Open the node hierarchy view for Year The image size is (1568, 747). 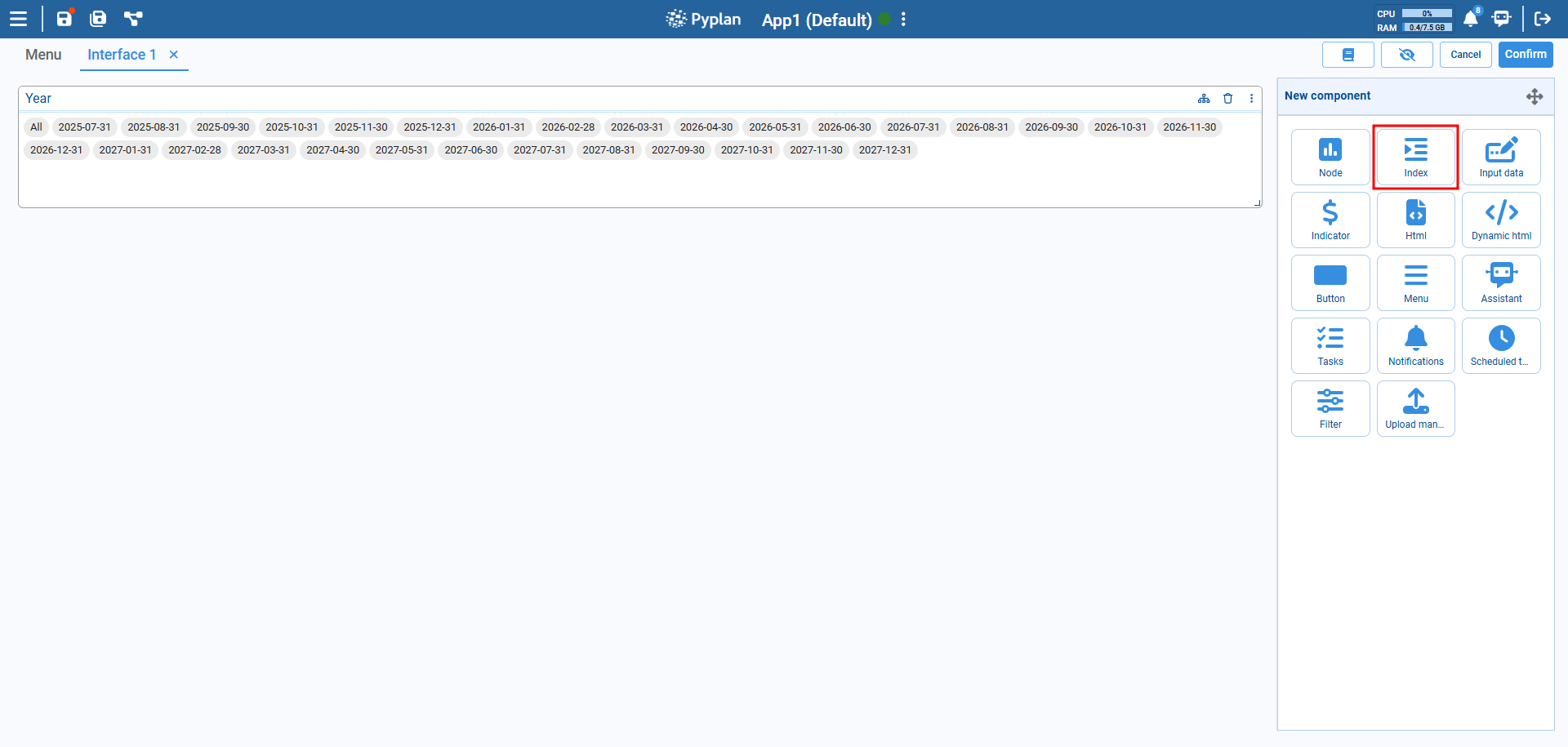(x=1204, y=98)
